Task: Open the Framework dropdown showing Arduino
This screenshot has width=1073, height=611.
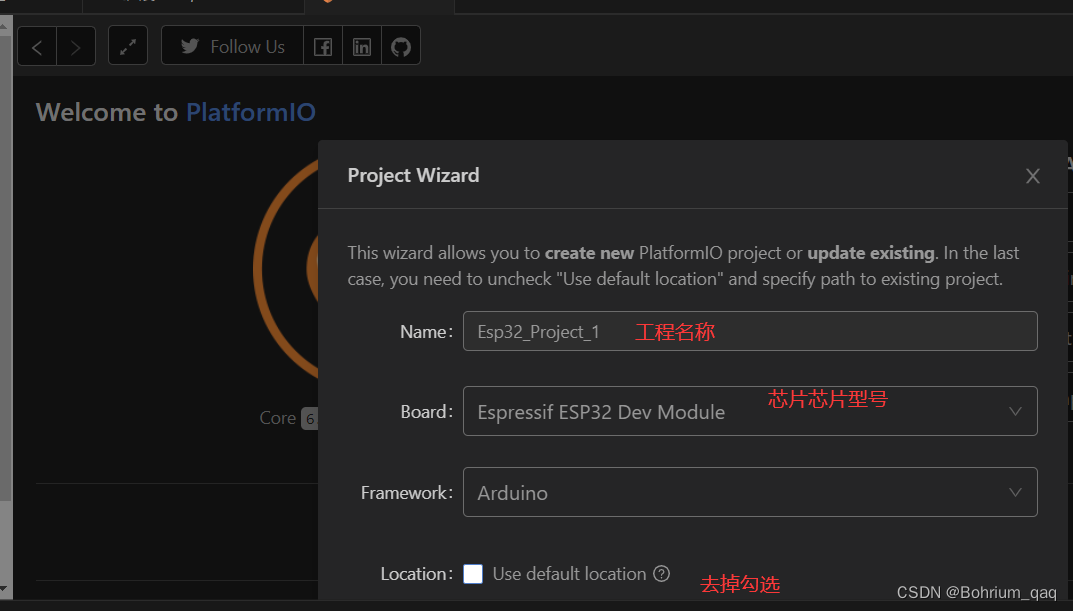Action: (x=750, y=492)
